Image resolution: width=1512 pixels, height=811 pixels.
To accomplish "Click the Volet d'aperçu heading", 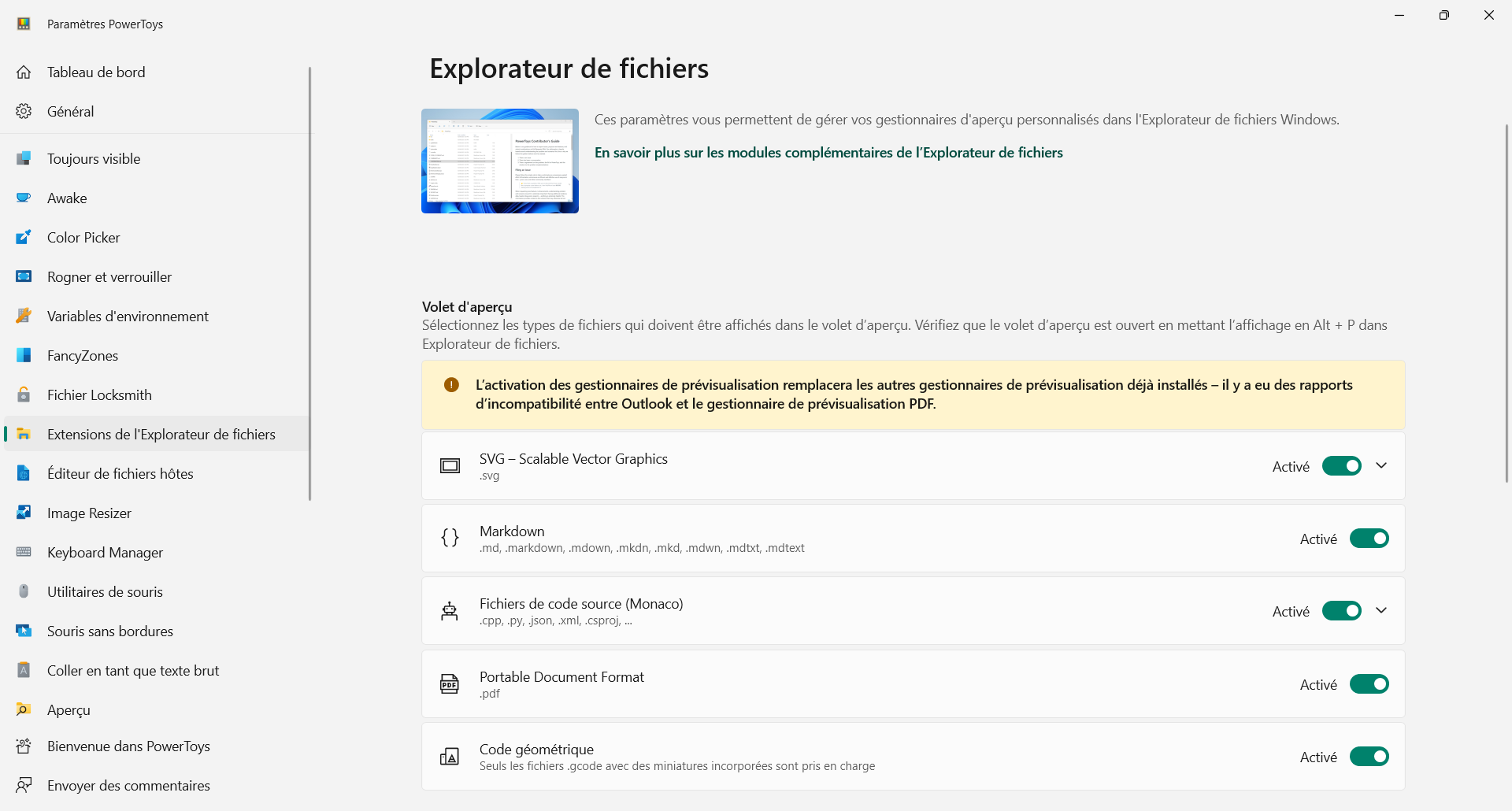I will click(467, 307).
